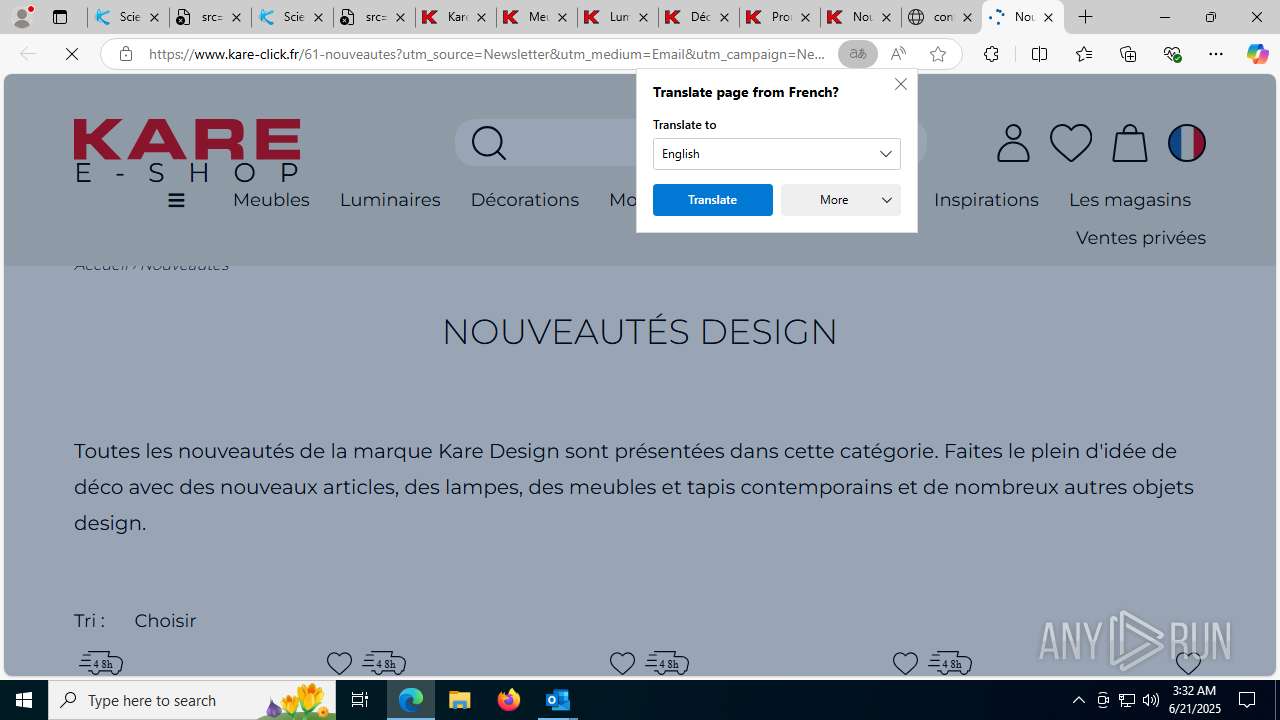1280x720 pixels.
Task: Open the Windows Start menu
Action: [x=24, y=700]
